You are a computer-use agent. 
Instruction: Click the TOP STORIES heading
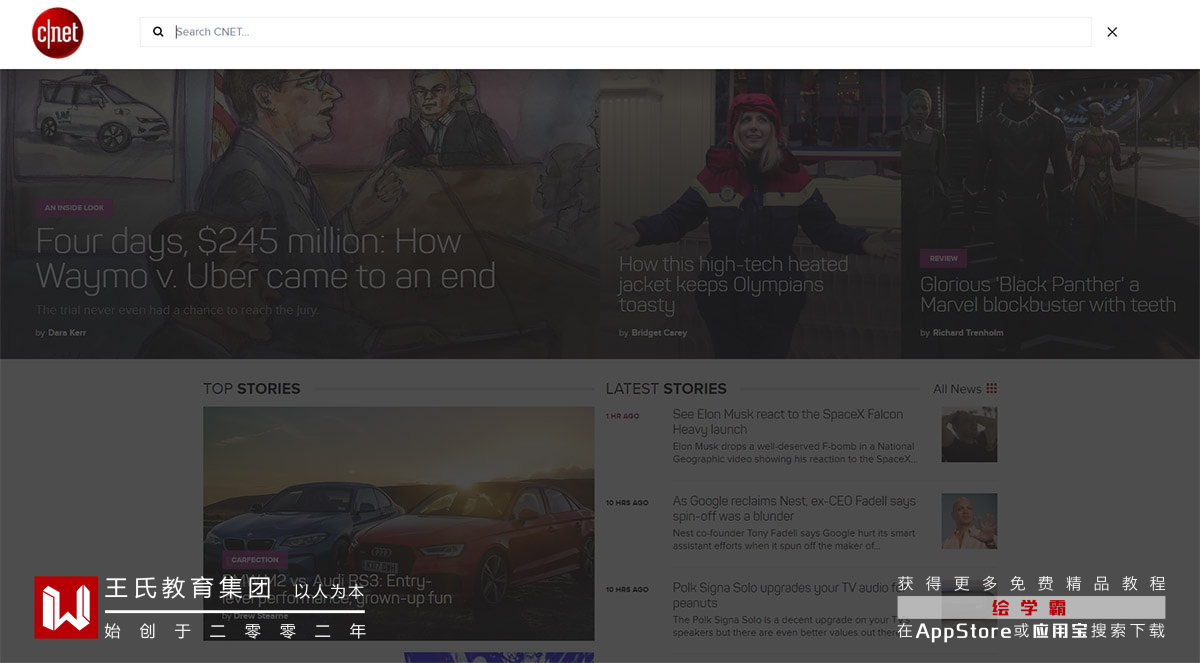(251, 389)
